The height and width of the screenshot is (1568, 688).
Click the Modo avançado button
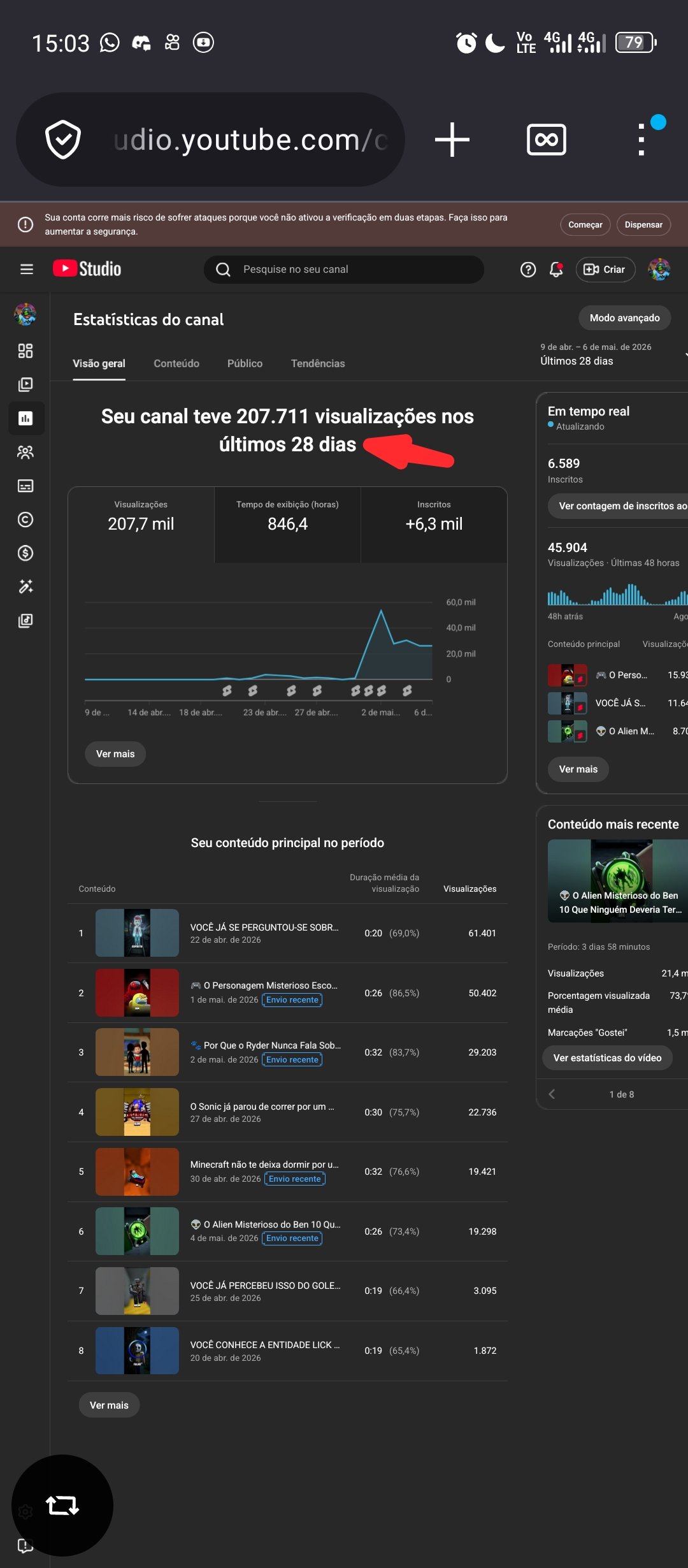[x=624, y=317]
